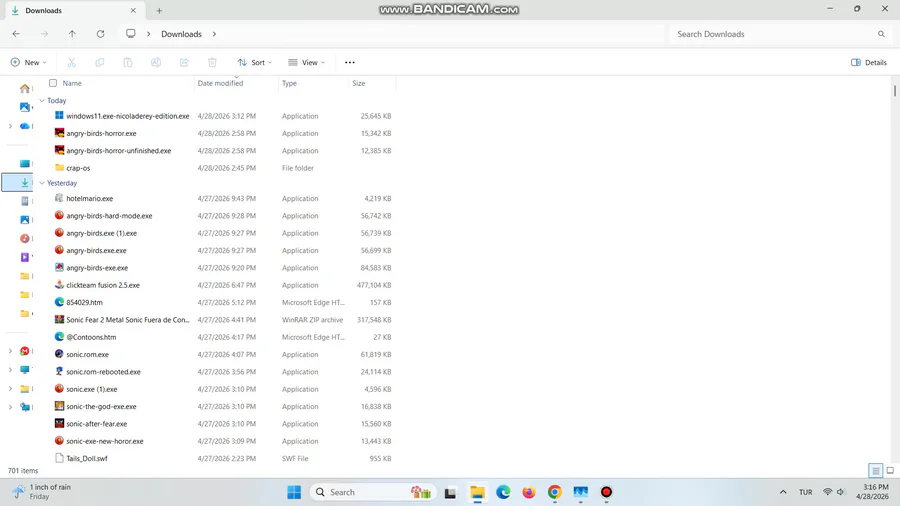900x506 pixels.
Task: Click the Delete trash icon in toolbar
Action: (212, 63)
